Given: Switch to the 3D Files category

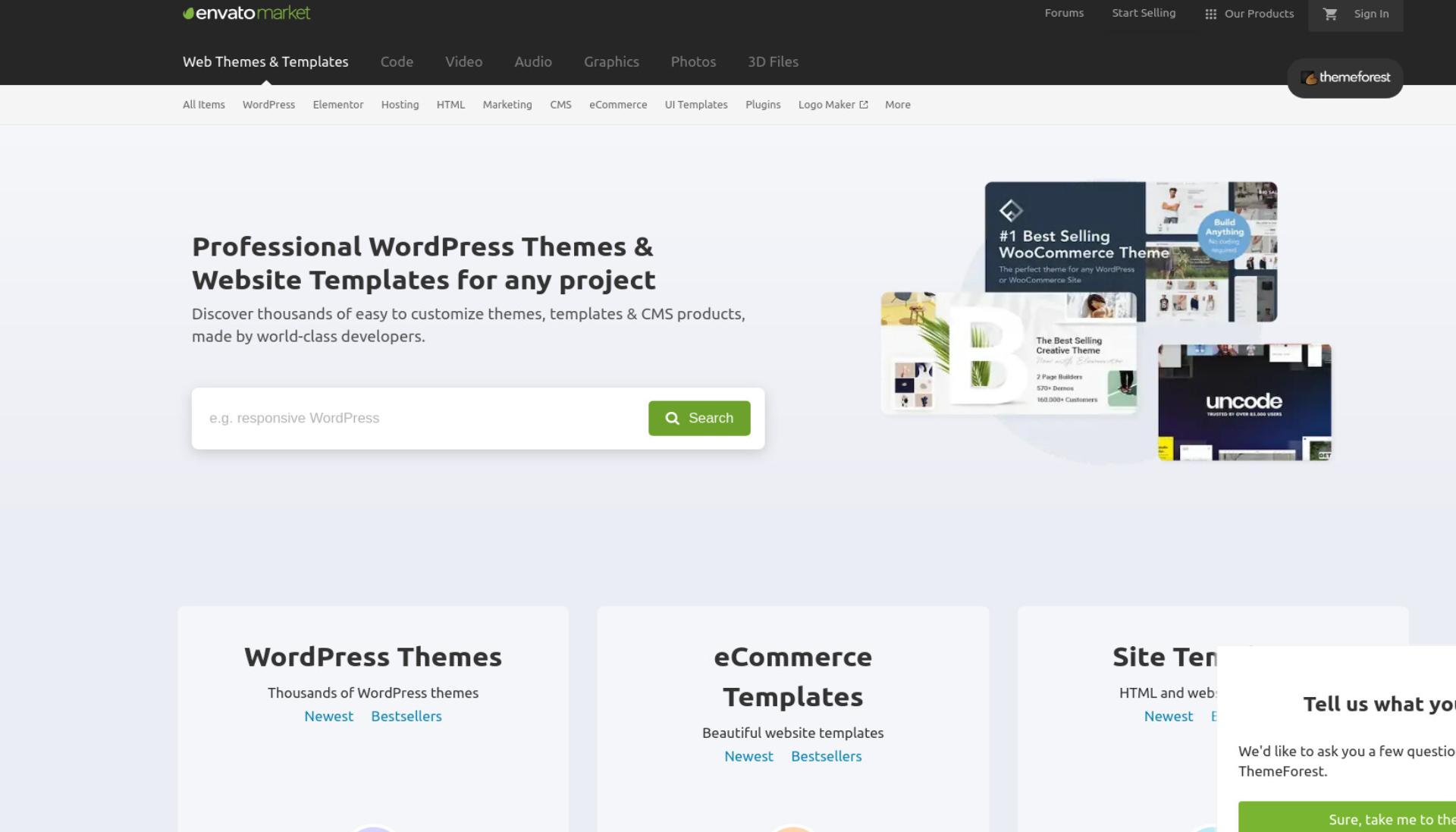Looking at the screenshot, I should tap(773, 61).
